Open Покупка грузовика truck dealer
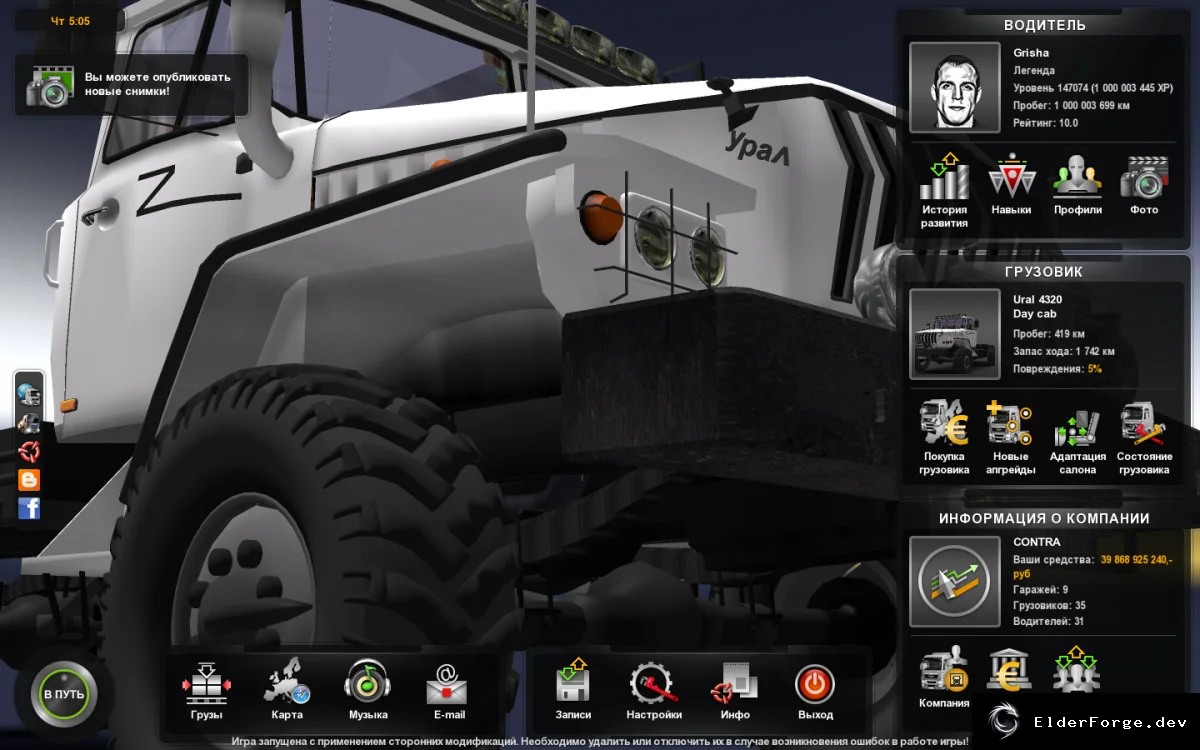This screenshot has height=750, width=1200. (945, 439)
